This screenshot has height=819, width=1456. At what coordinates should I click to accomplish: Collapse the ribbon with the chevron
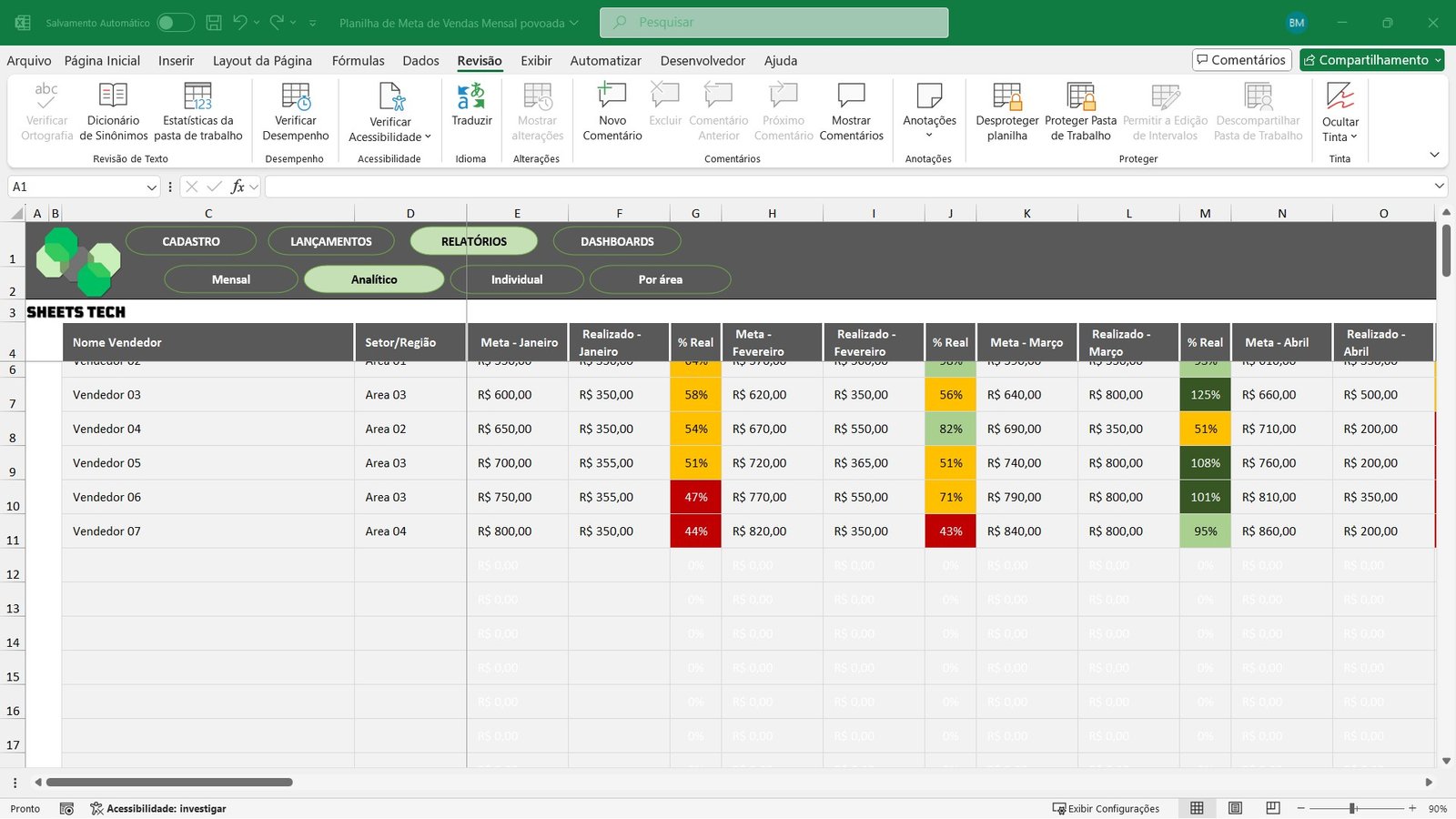click(x=1435, y=155)
